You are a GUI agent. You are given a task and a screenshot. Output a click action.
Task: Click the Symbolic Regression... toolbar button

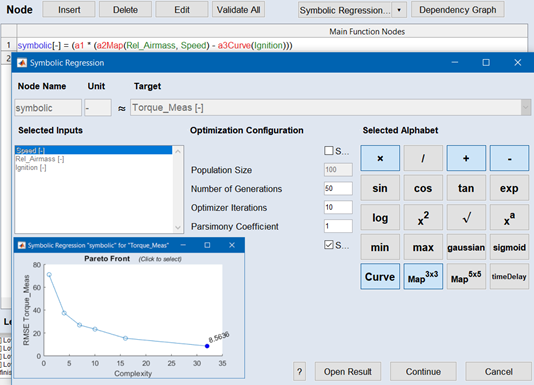coord(345,10)
